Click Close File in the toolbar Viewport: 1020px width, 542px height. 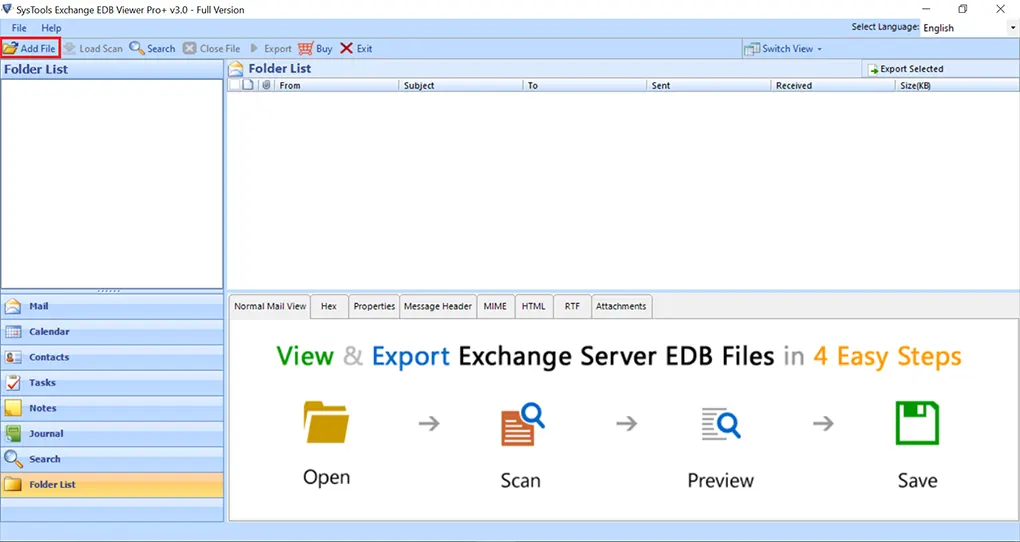pyautogui.click(x=212, y=48)
